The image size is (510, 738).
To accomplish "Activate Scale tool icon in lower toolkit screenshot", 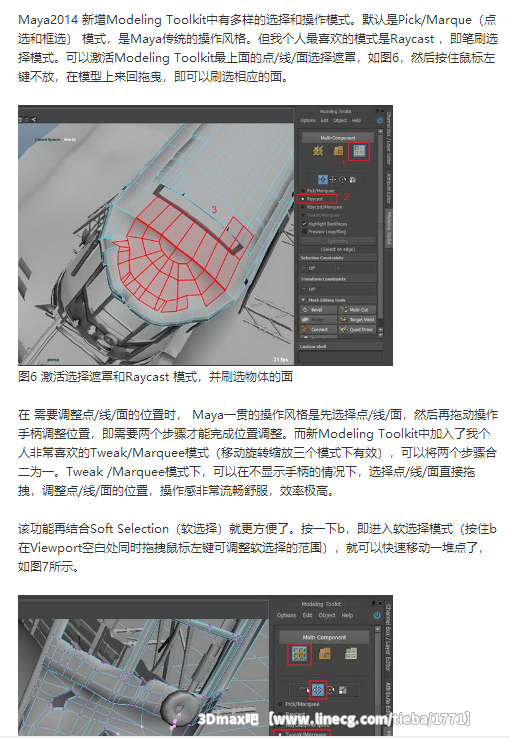I will point(343,690).
